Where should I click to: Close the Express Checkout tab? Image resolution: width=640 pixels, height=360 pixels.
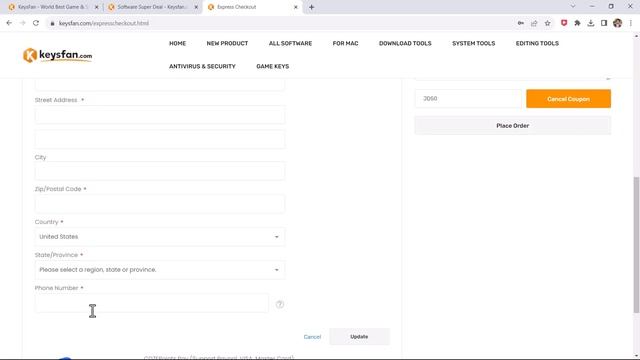click(x=296, y=7)
